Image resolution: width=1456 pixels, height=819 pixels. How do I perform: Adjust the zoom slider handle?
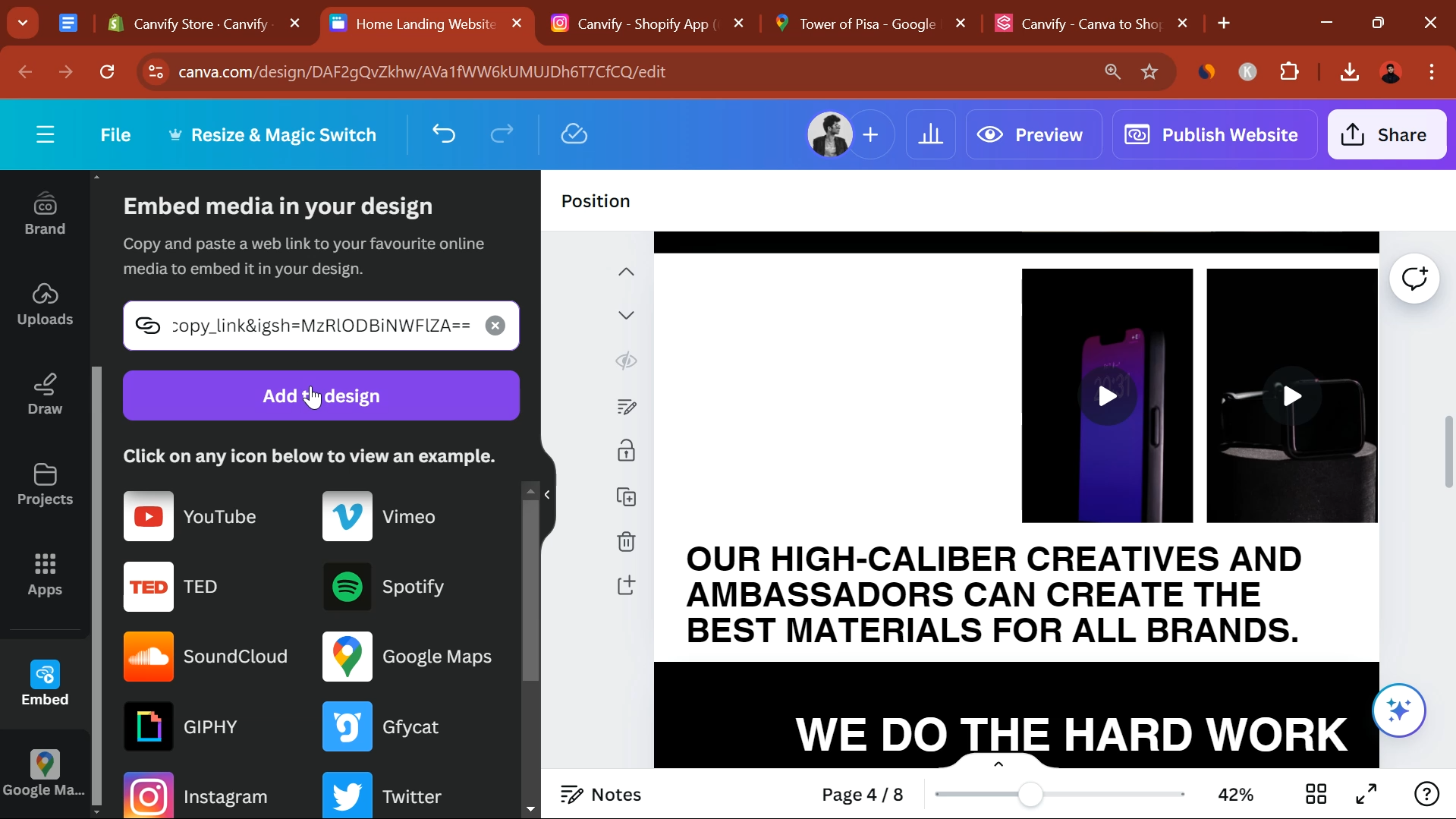[1030, 795]
